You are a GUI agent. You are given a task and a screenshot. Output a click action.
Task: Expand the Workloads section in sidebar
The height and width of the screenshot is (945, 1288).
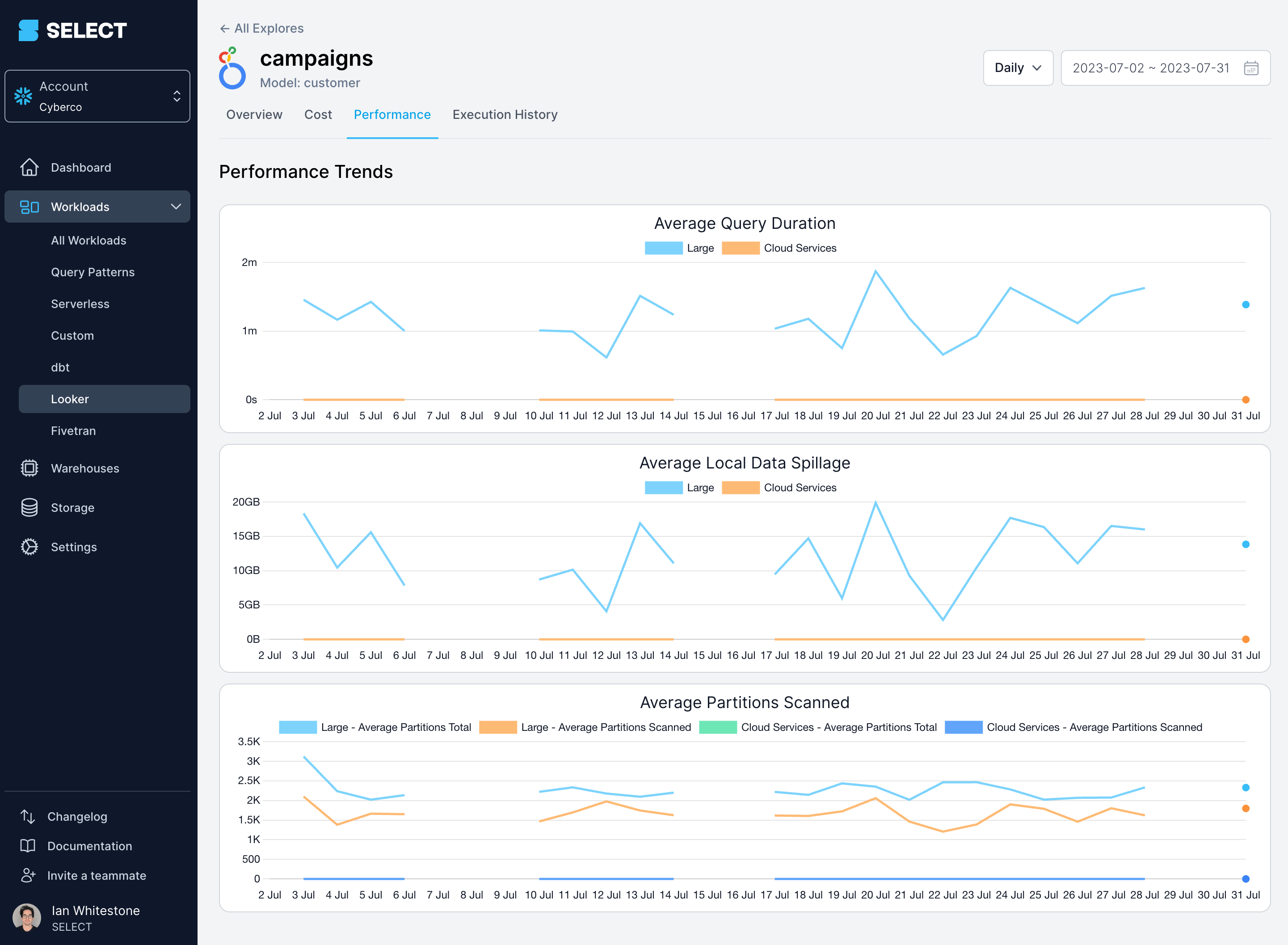[x=175, y=207]
